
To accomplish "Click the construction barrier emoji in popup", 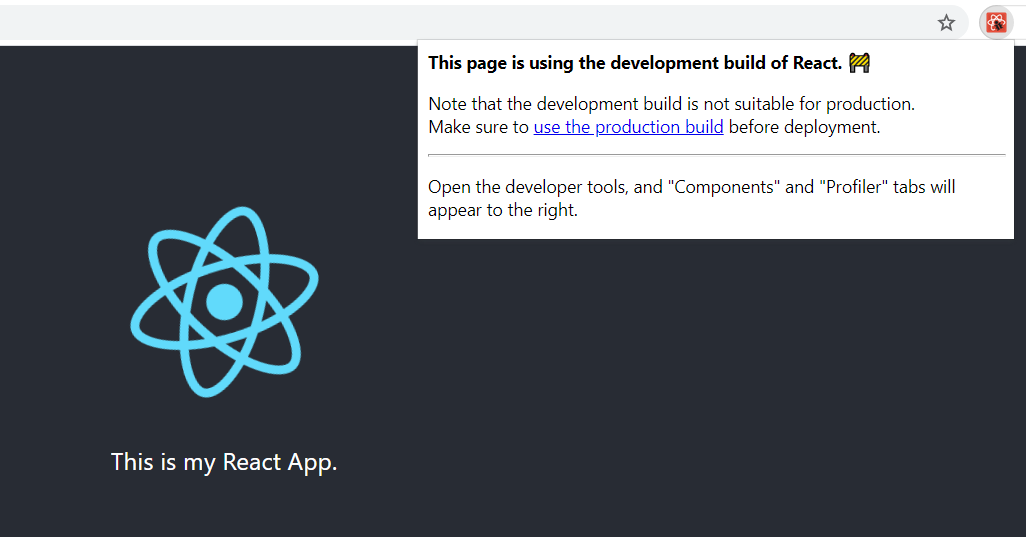I will click(859, 63).
